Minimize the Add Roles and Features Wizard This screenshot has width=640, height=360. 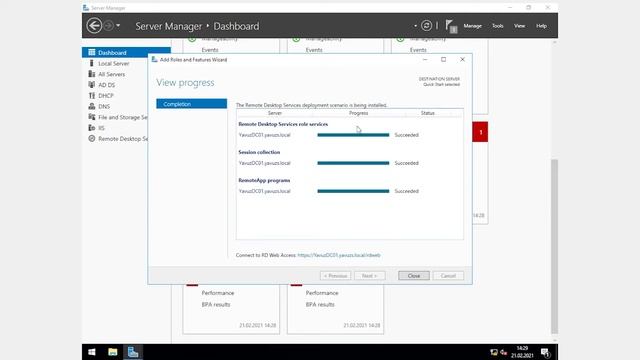pyautogui.click(x=425, y=60)
